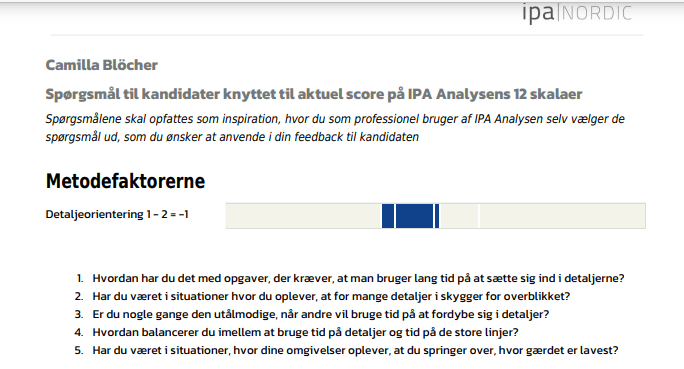
Task: Click the white divider line in score bar
Action: point(479,215)
